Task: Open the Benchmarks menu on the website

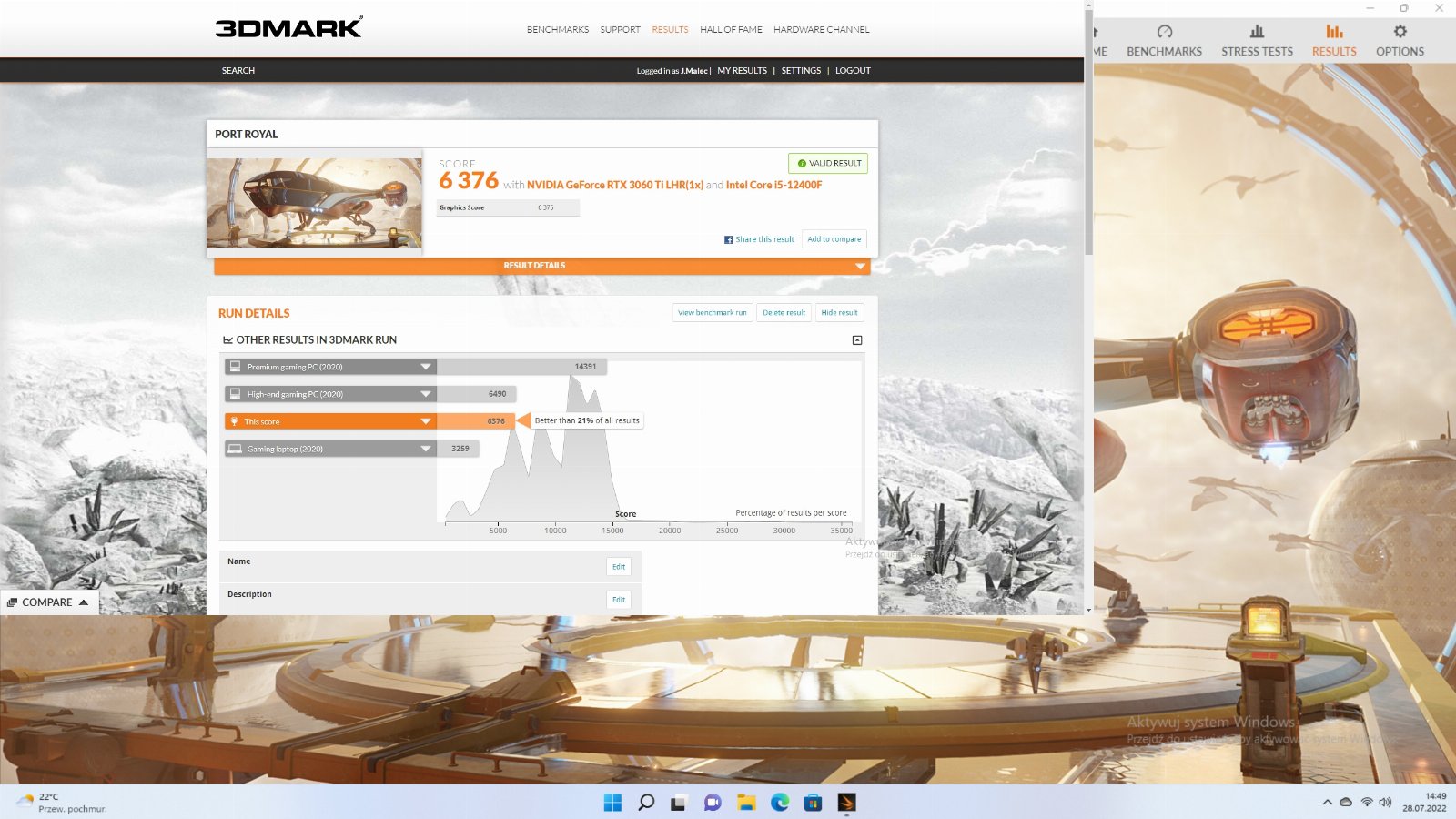Action: (x=558, y=30)
